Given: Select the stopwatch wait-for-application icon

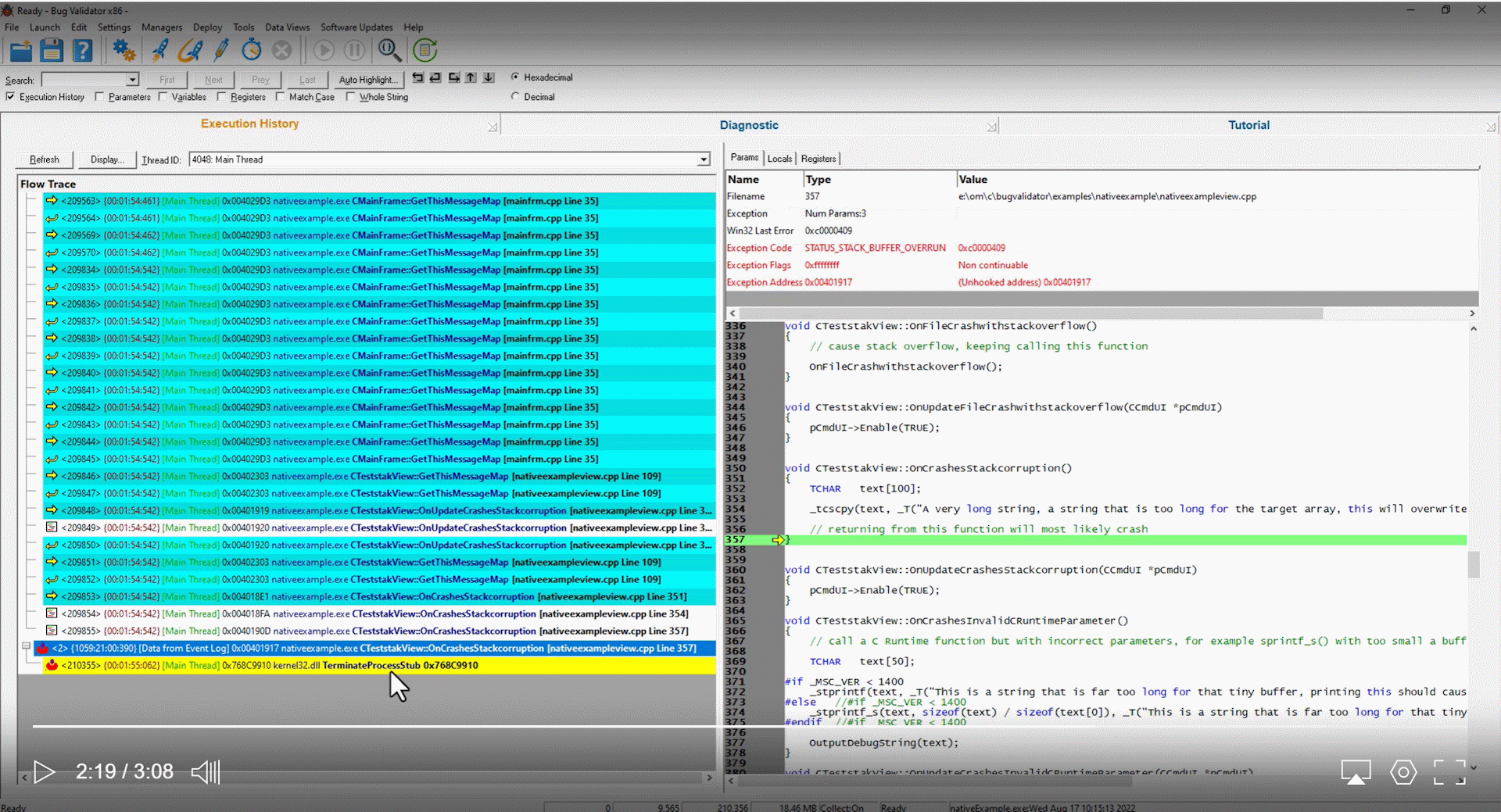Looking at the screenshot, I should pyautogui.click(x=251, y=50).
